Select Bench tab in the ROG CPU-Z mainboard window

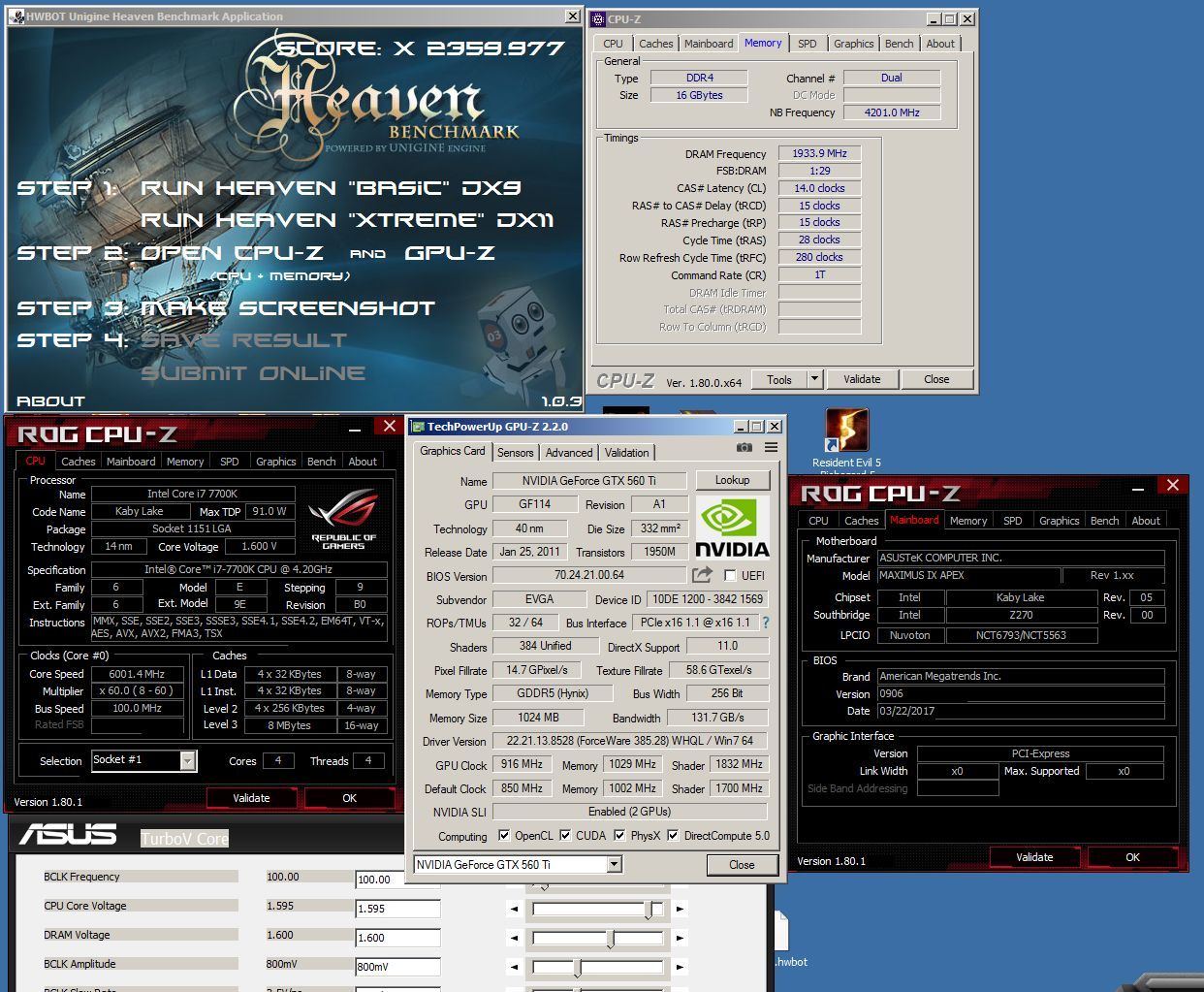point(1104,521)
